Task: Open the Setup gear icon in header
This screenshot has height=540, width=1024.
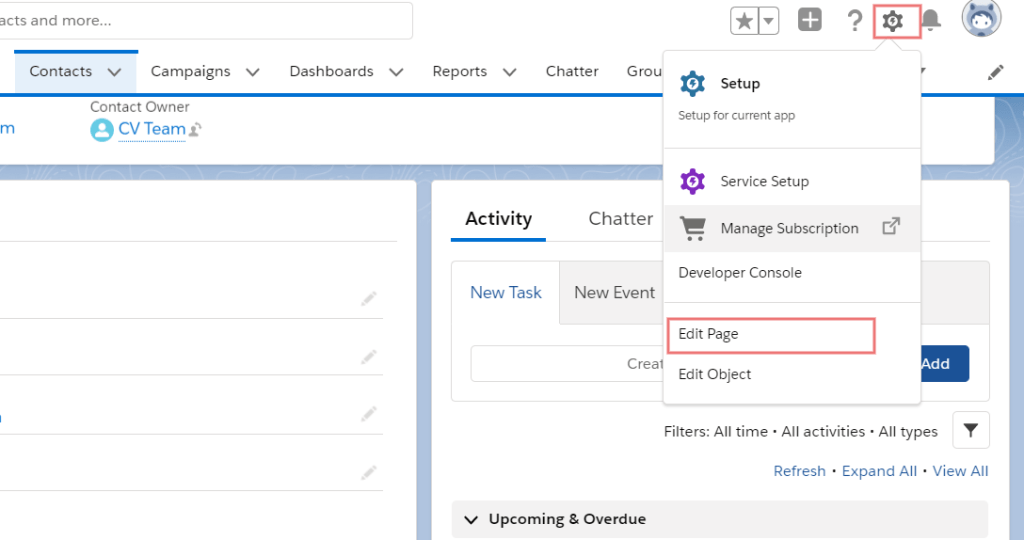Action: (x=893, y=21)
